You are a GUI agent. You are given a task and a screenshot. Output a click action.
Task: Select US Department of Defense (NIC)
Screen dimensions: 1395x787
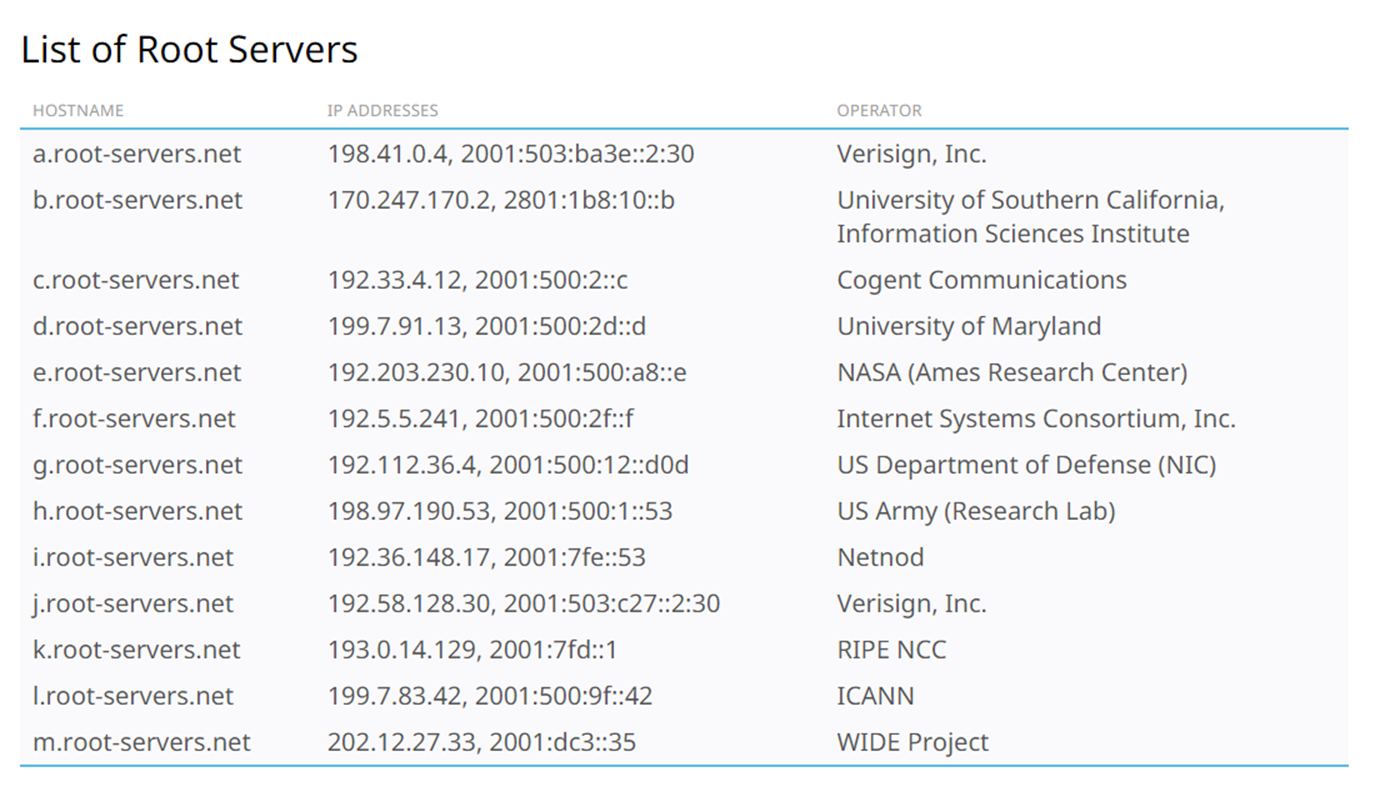pyautogui.click(x=1026, y=465)
